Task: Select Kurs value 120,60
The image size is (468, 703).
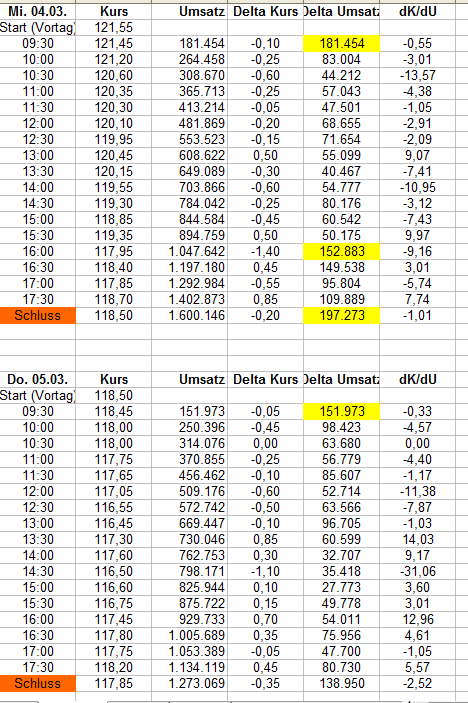Action: point(113,75)
